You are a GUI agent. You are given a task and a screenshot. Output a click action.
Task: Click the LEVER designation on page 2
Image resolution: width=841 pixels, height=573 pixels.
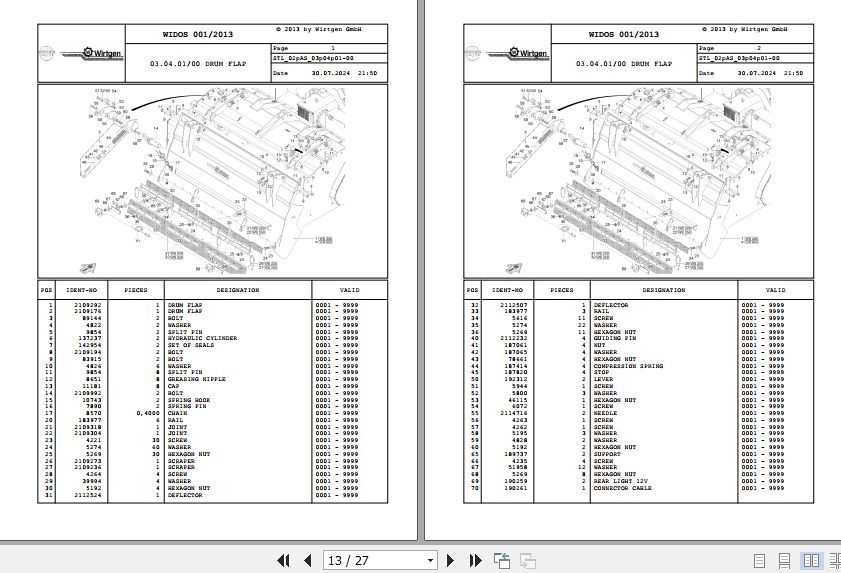[x=603, y=379]
